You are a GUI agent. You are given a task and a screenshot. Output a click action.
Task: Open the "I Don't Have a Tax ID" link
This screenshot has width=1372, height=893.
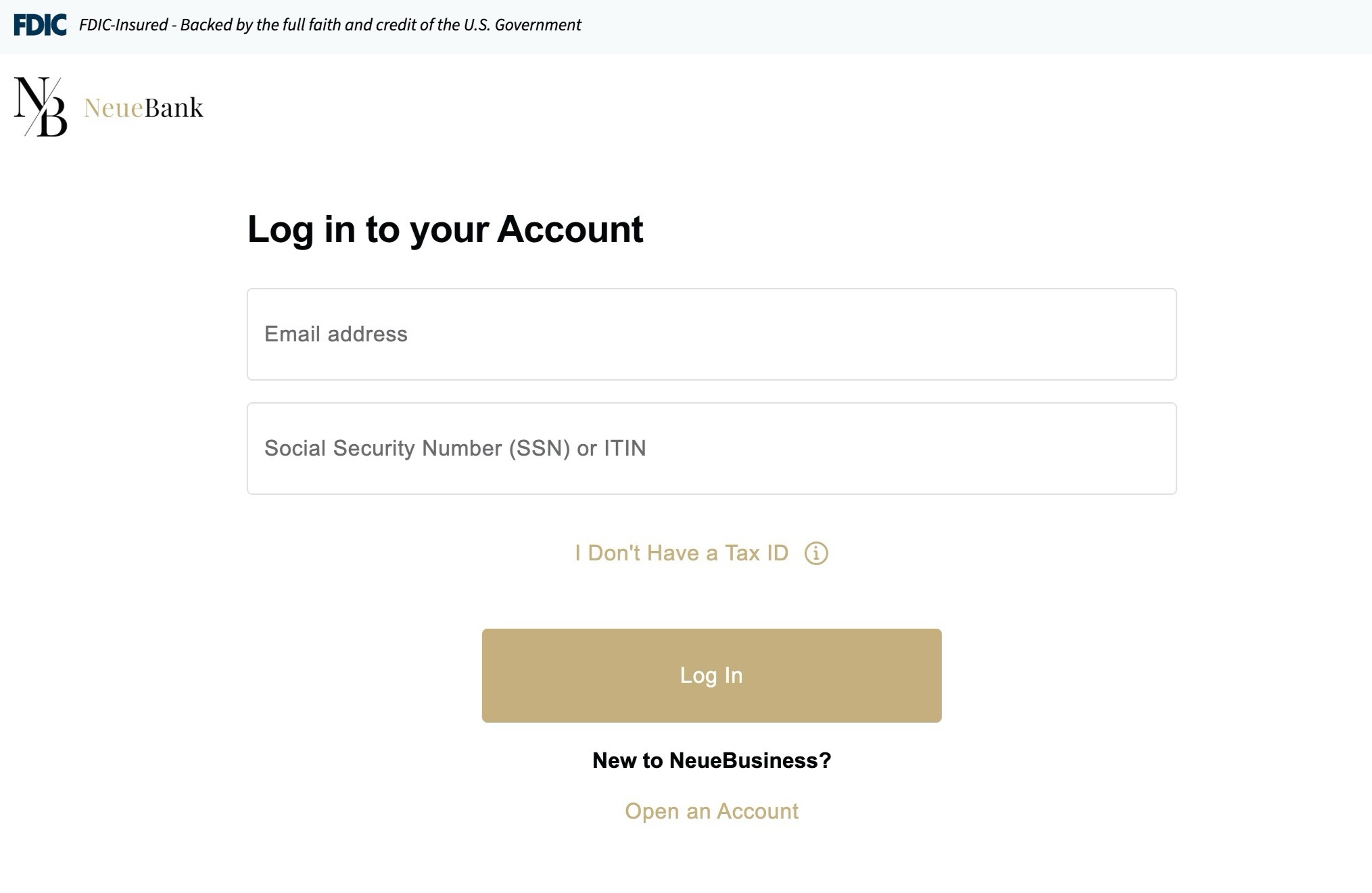point(682,554)
